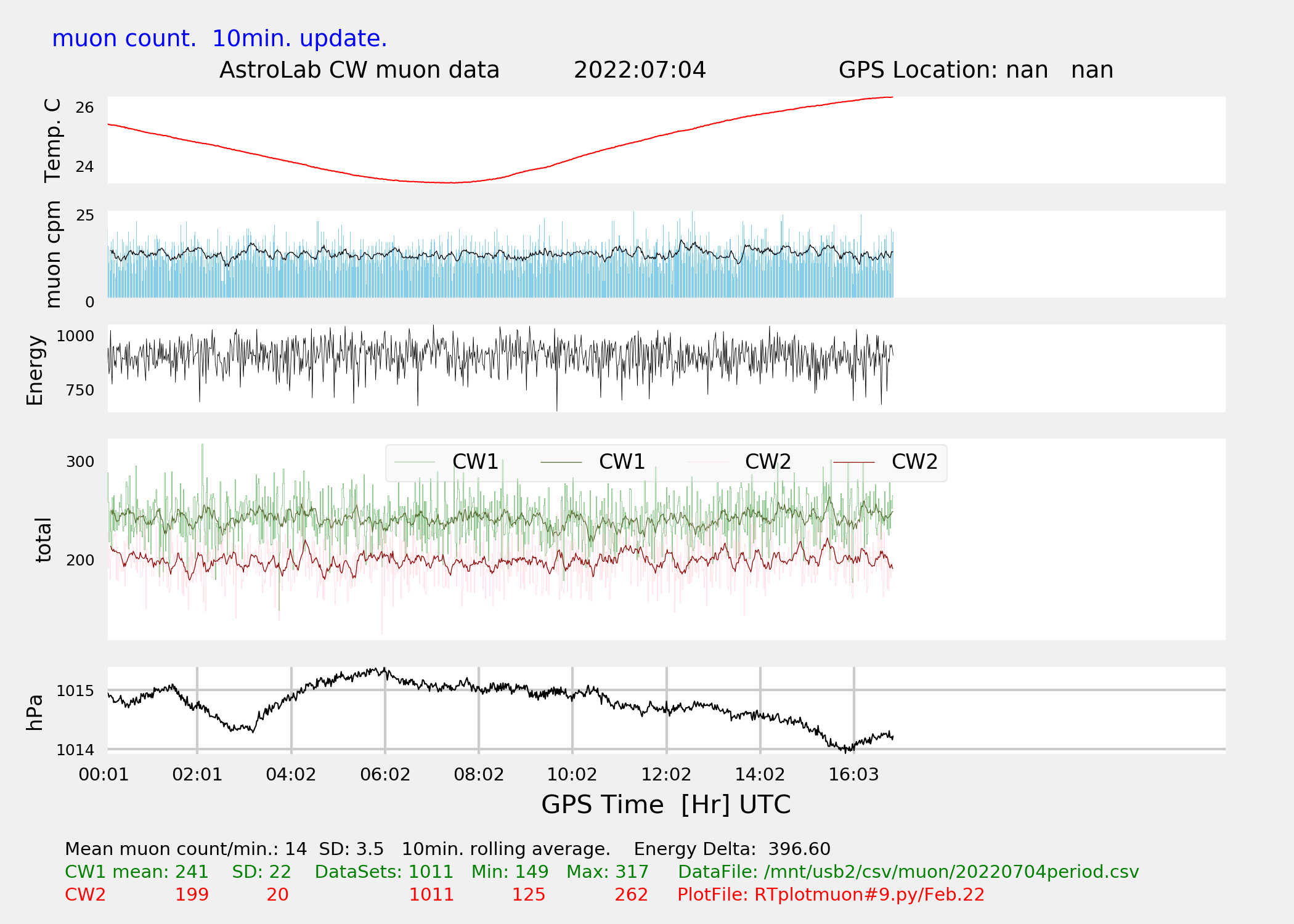Click the PlotFile RTplotmuon#9.py text
1294x924 pixels.
tap(831, 894)
